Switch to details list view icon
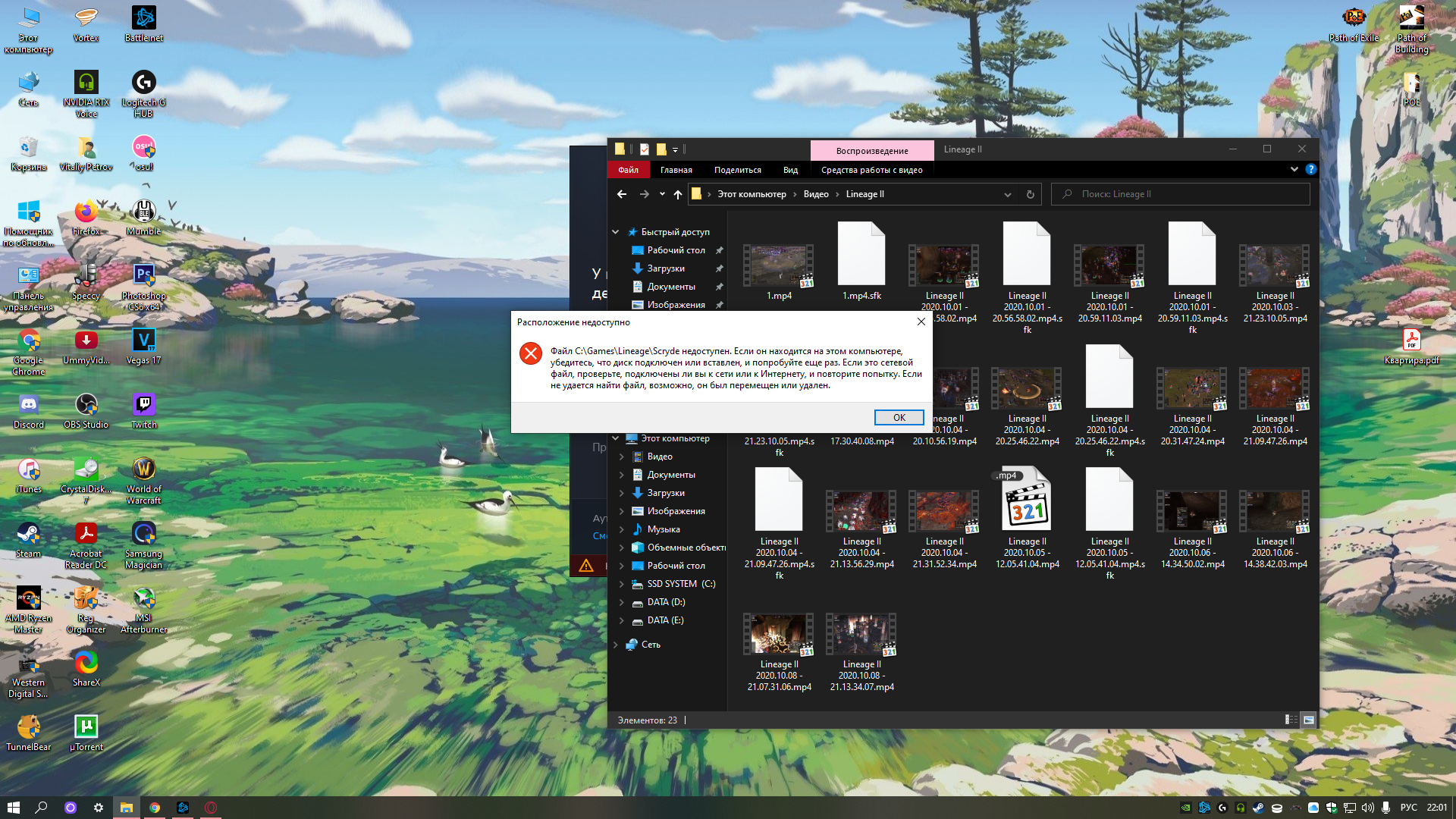Image resolution: width=1456 pixels, height=819 pixels. pyautogui.click(x=1291, y=720)
